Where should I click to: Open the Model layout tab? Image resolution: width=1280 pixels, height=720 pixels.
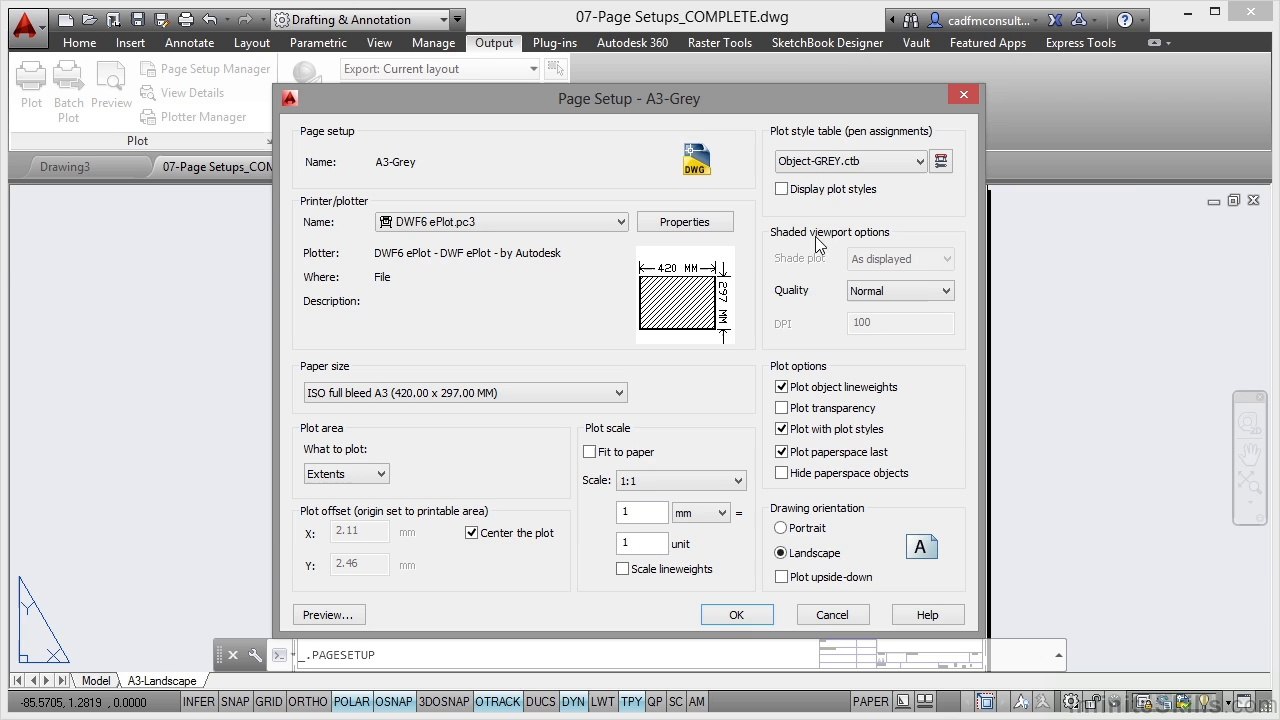pyautogui.click(x=96, y=681)
